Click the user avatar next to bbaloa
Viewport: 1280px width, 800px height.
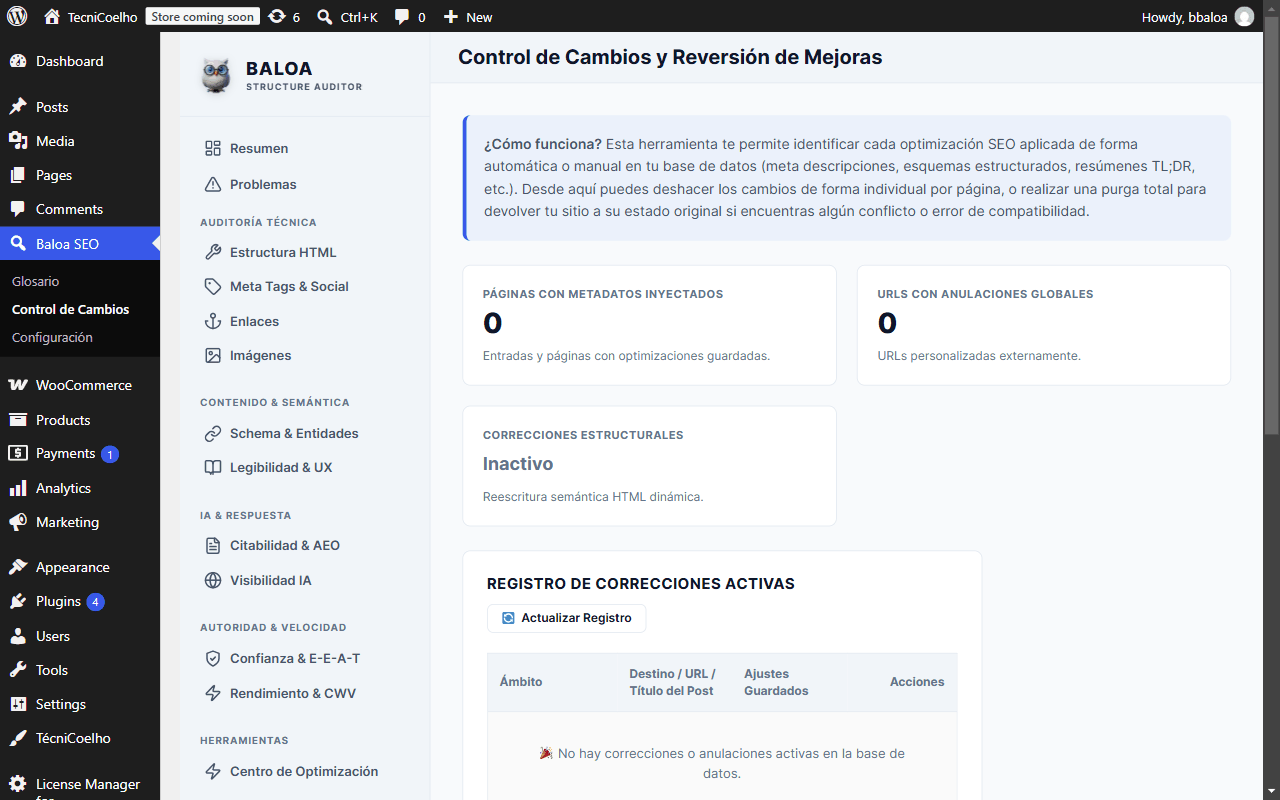1244,16
